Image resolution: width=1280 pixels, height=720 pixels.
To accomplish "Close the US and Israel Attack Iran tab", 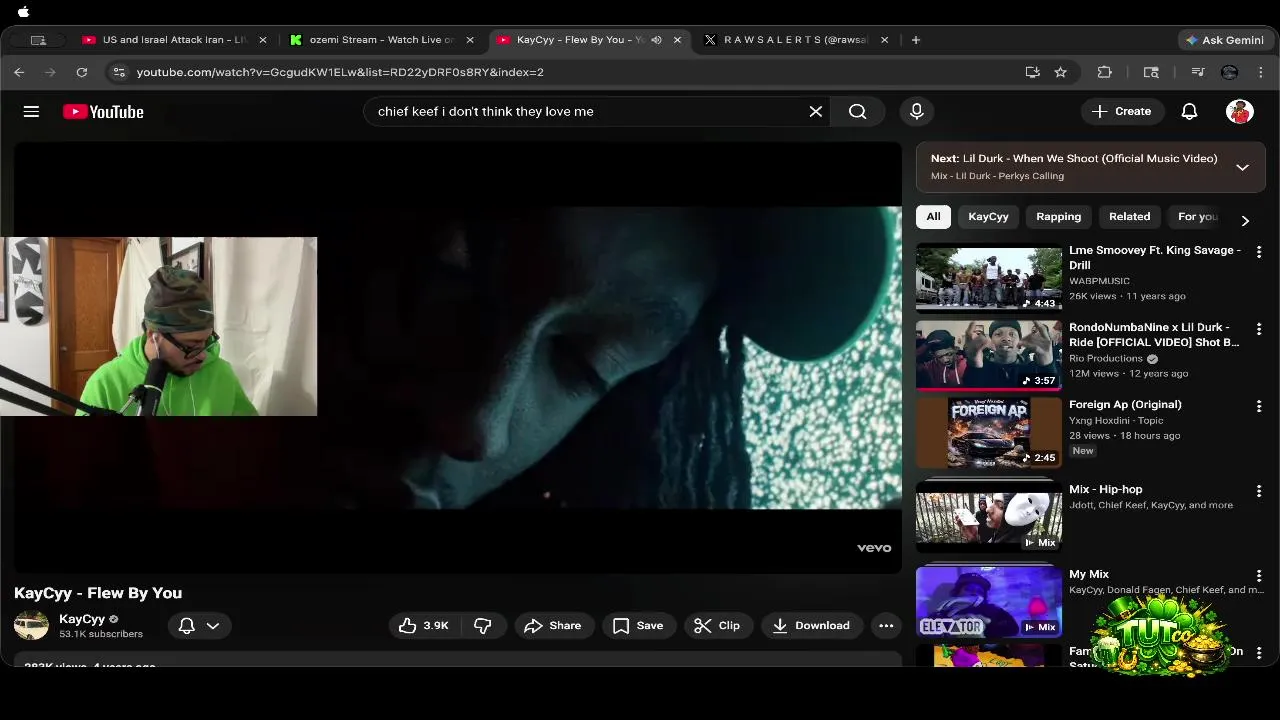I will 263,40.
